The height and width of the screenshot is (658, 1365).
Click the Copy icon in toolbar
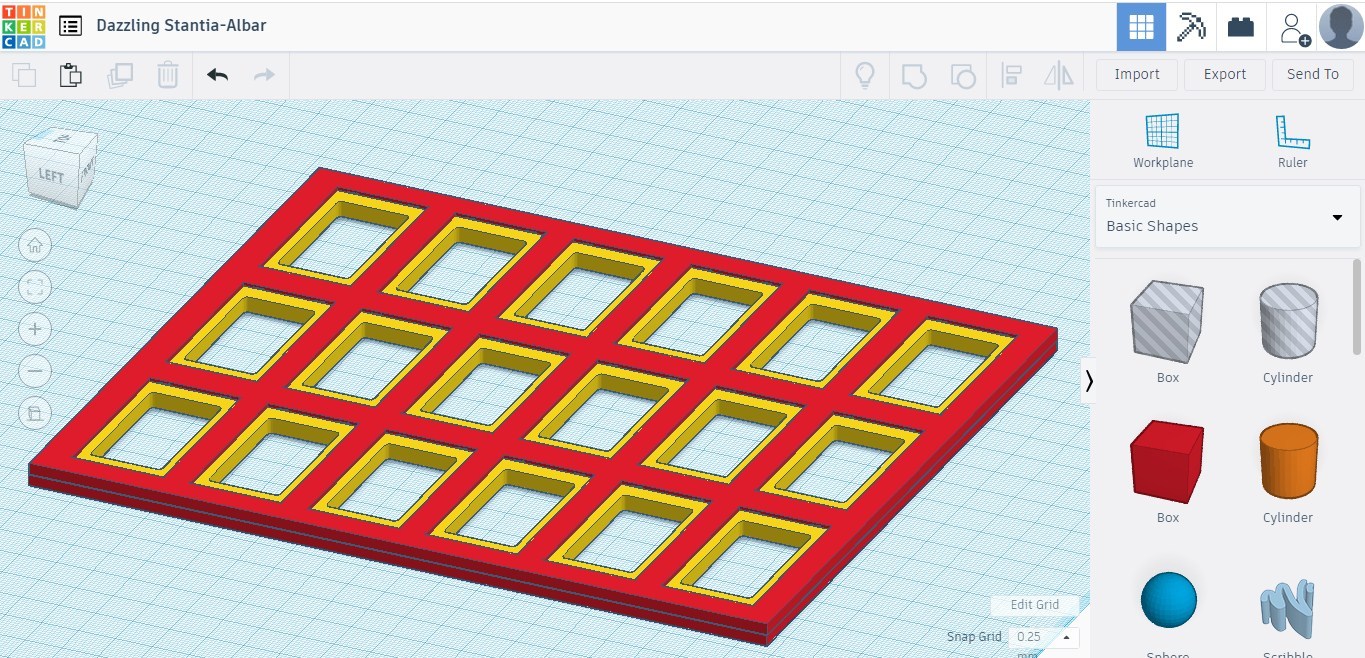[24, 75]
